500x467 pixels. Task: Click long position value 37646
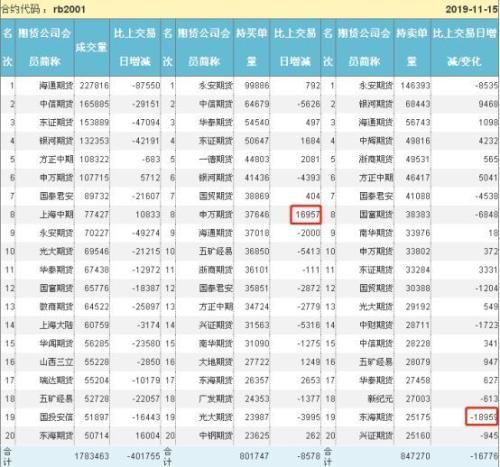(x=257, y=214)
